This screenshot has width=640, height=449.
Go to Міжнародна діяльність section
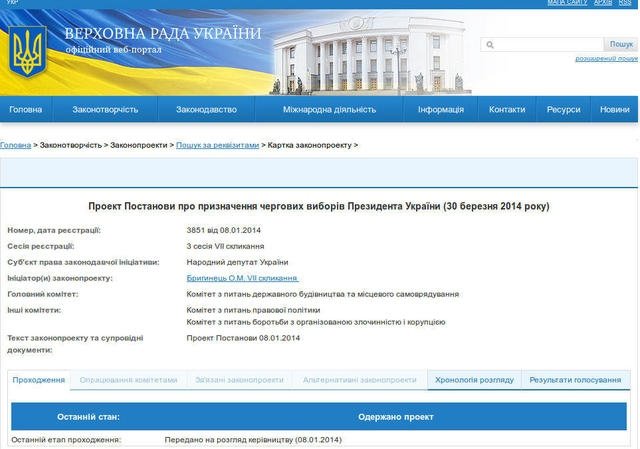[x=329, y=109]
